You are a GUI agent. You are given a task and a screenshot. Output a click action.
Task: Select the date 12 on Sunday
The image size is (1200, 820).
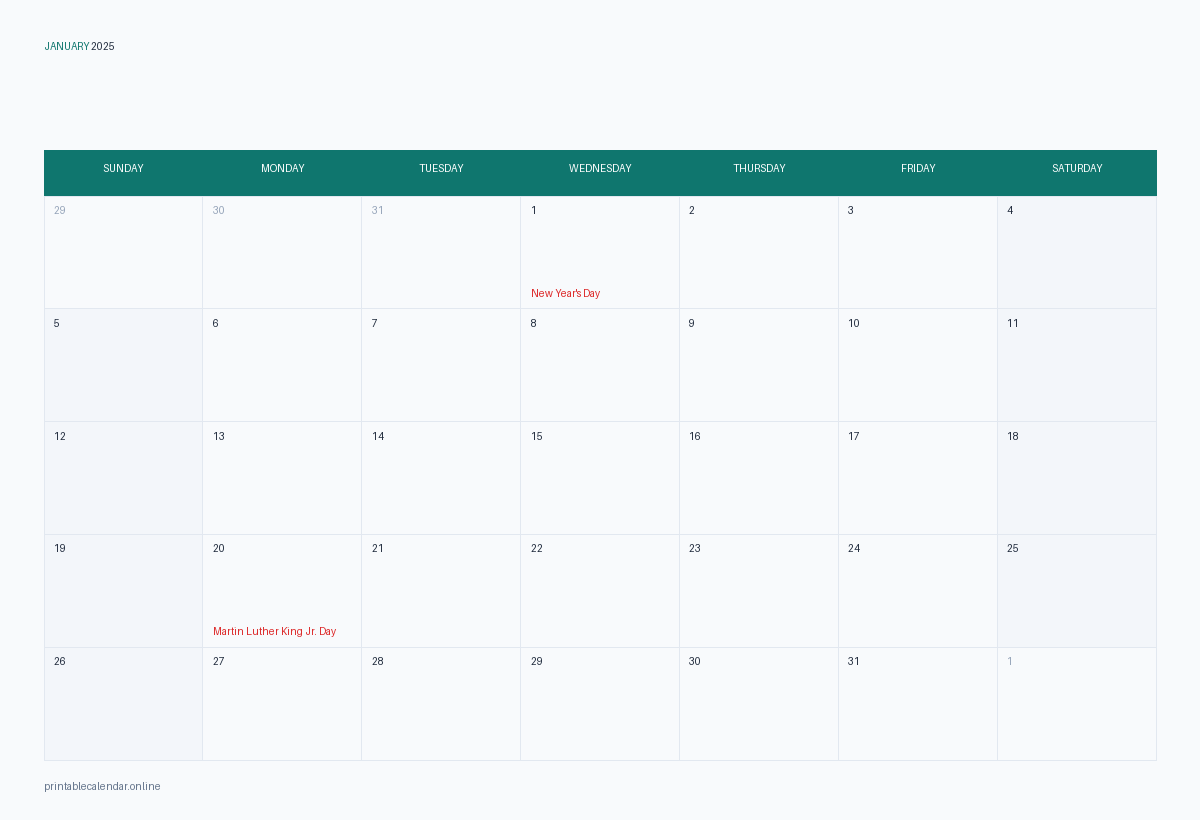123,478
